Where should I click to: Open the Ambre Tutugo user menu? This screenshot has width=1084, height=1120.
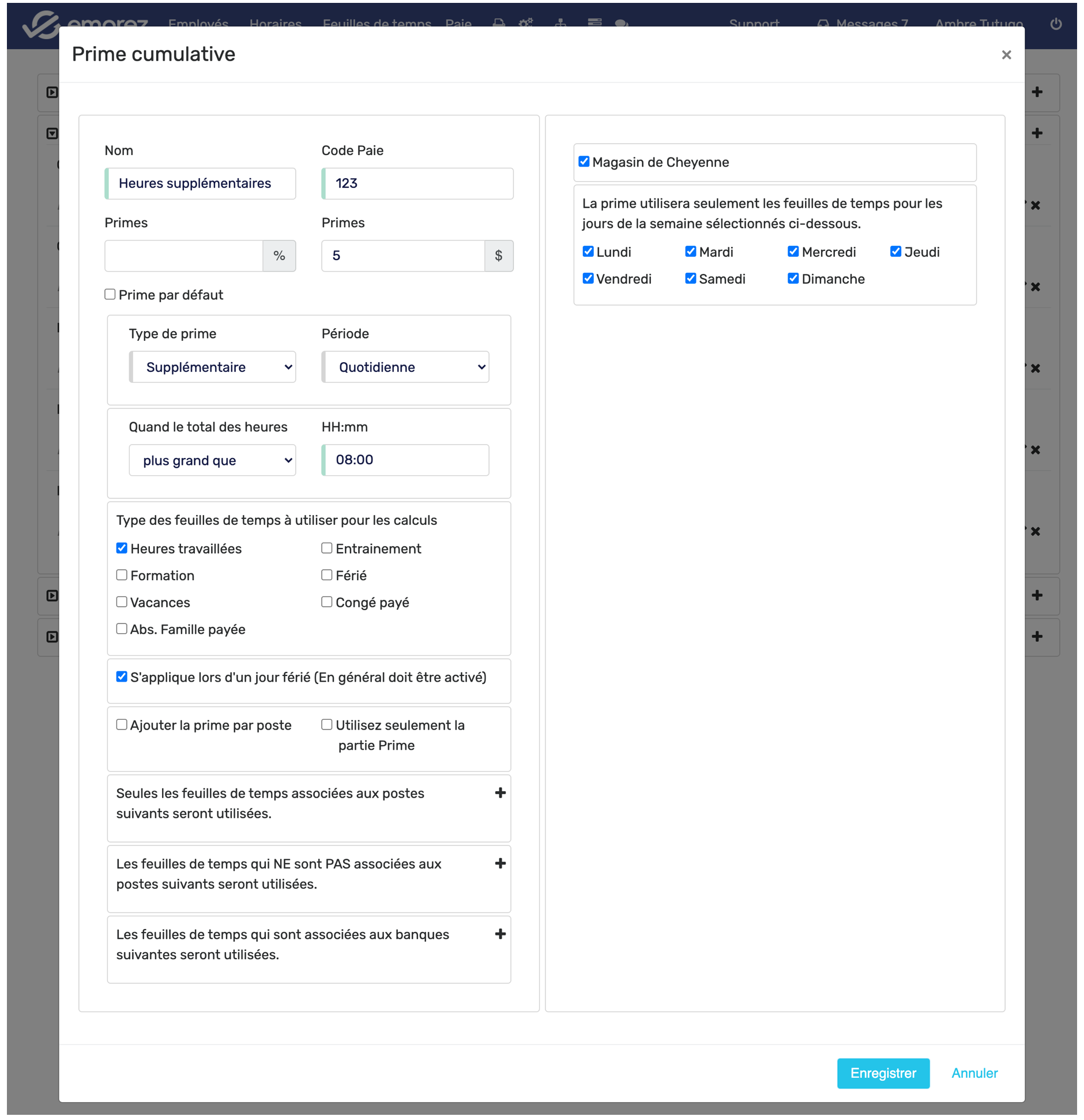coord(979,24)
